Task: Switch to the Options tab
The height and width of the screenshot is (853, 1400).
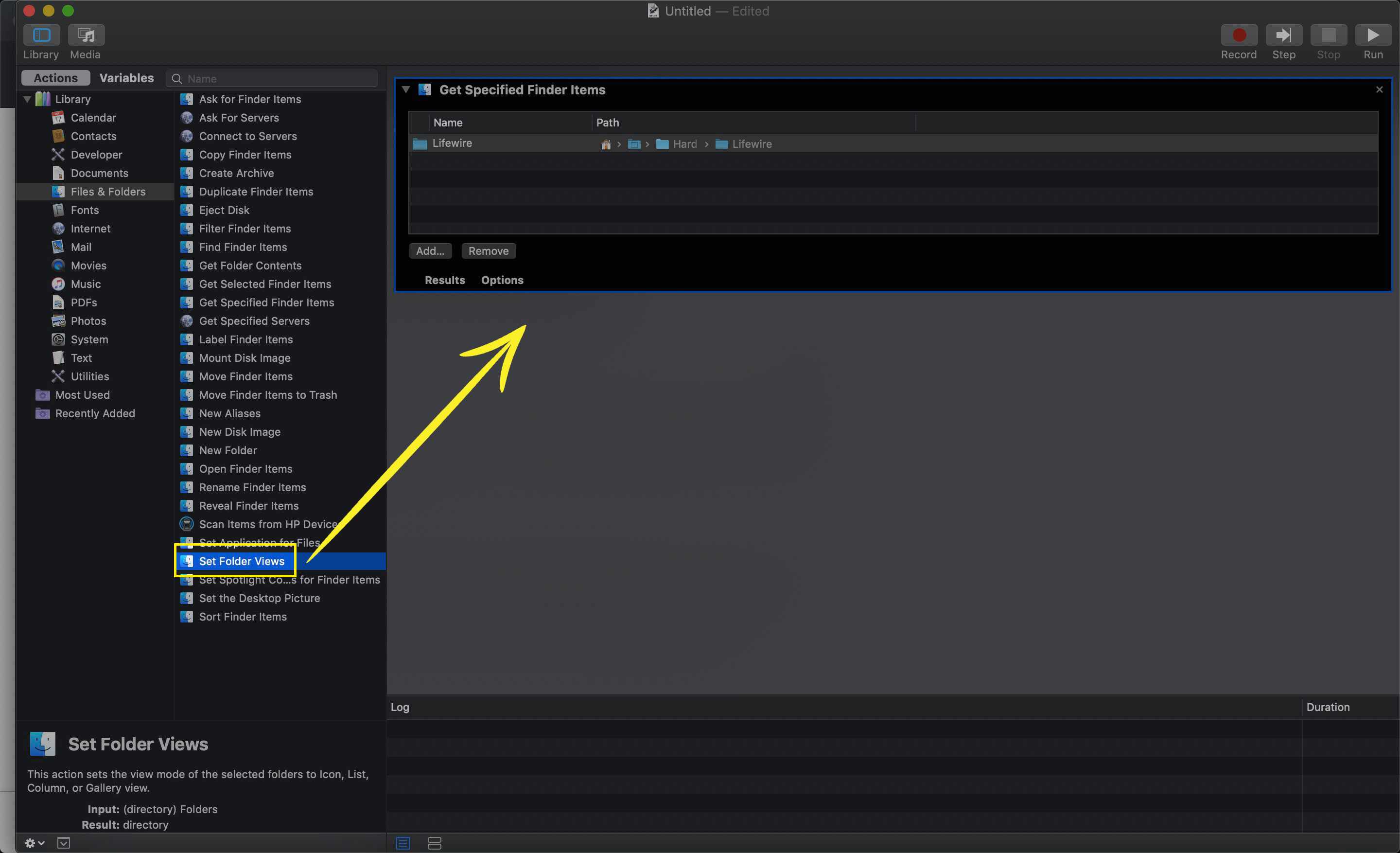Action: tap(502, 279)
